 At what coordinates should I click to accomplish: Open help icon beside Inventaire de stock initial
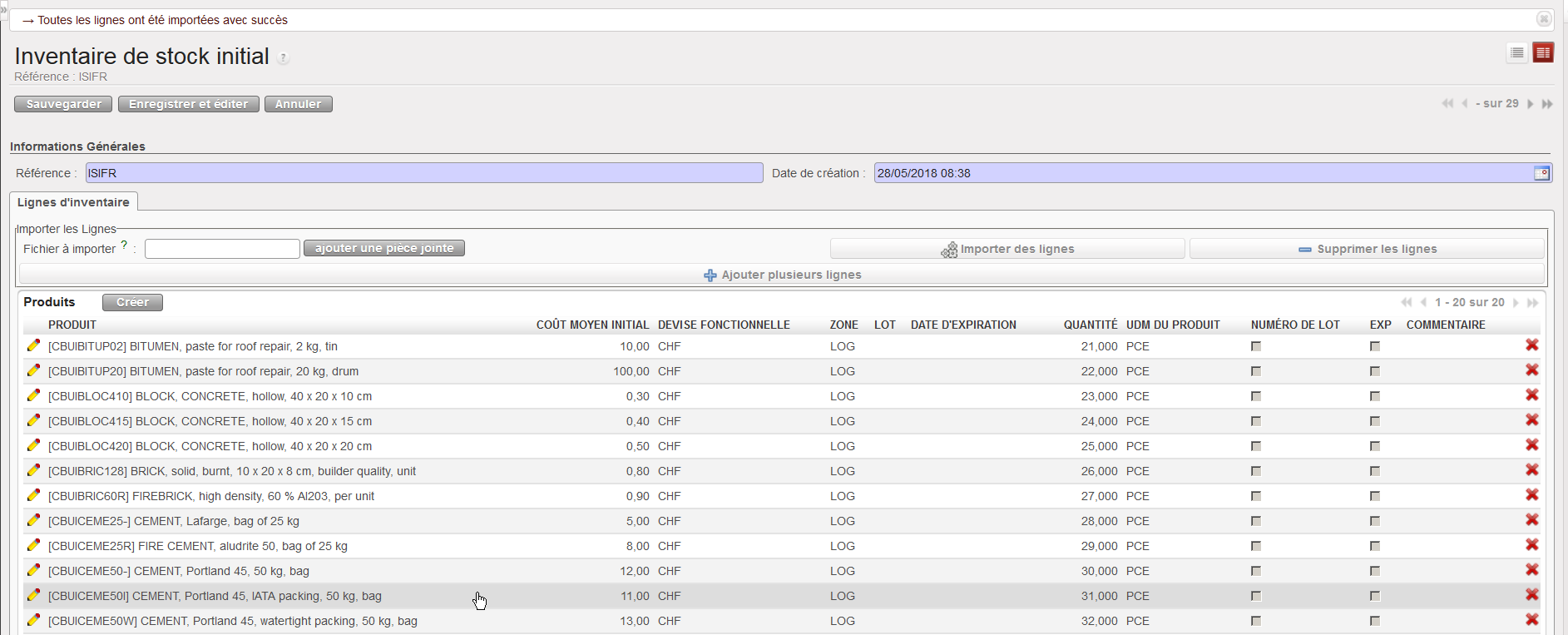(x=284, y=58)
